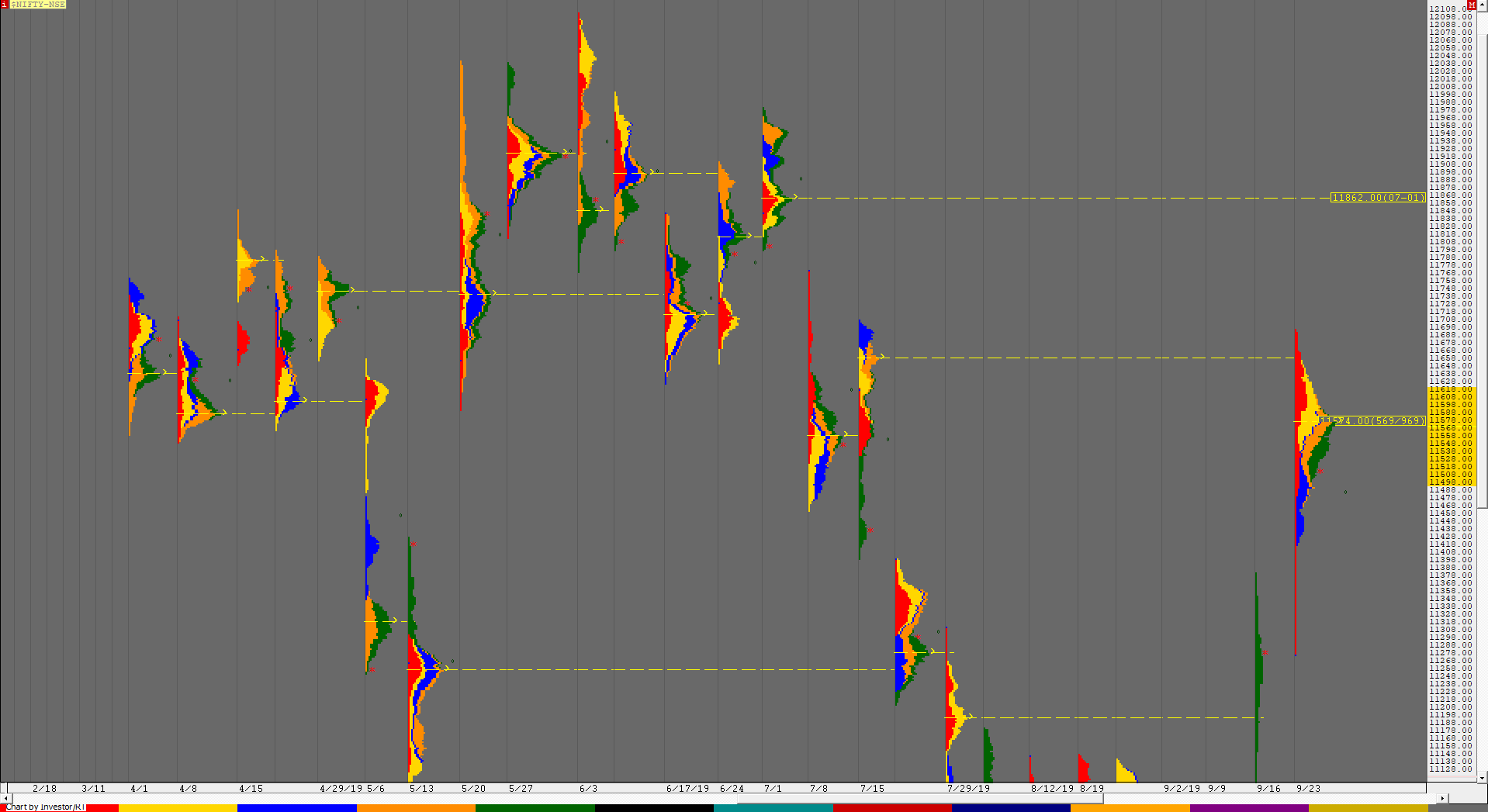Click the vertical scrollbar down arrow

coord(1482,777)
